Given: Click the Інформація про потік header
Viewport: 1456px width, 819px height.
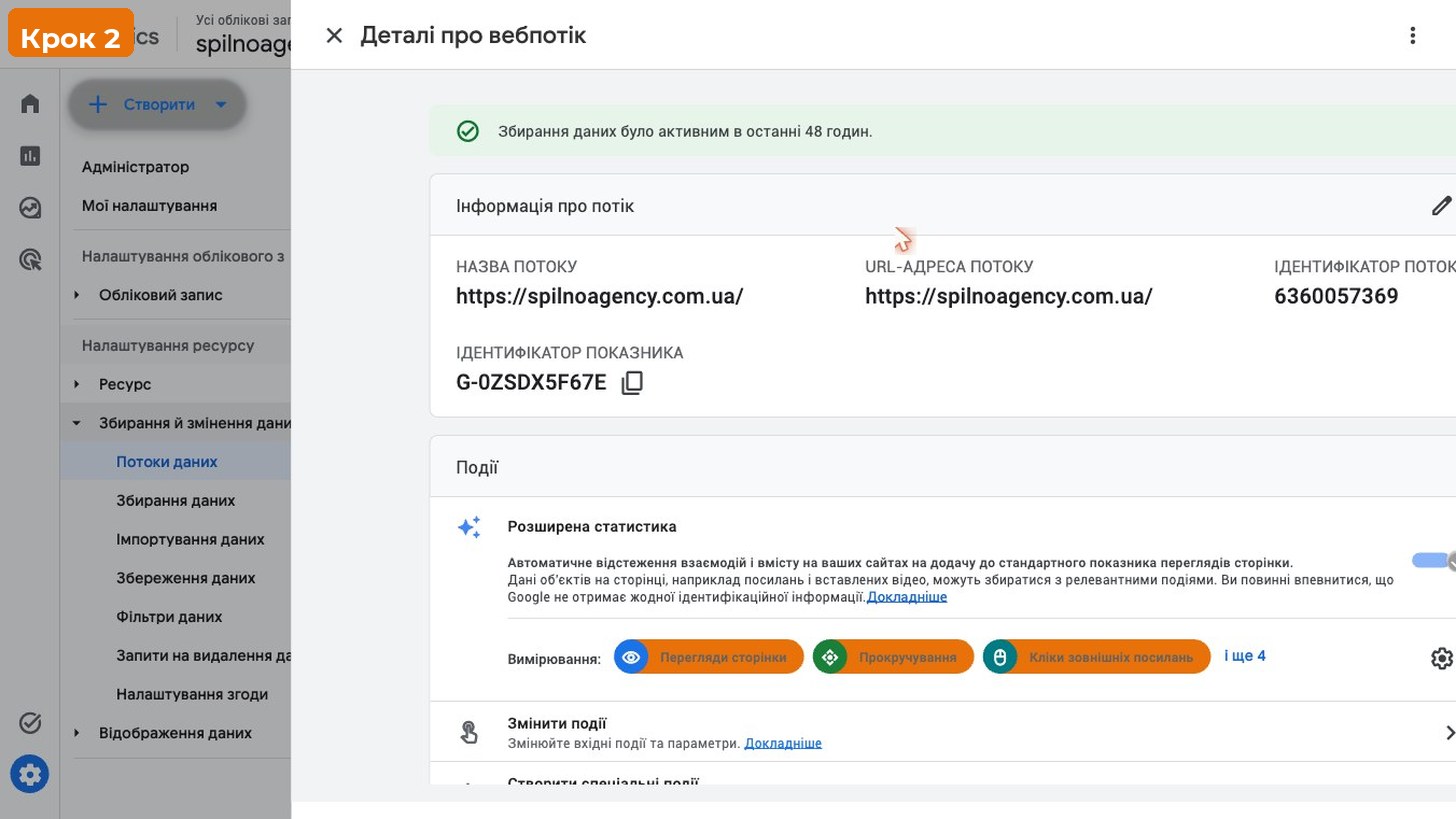Looking at the screenshot, I should 545,206.
